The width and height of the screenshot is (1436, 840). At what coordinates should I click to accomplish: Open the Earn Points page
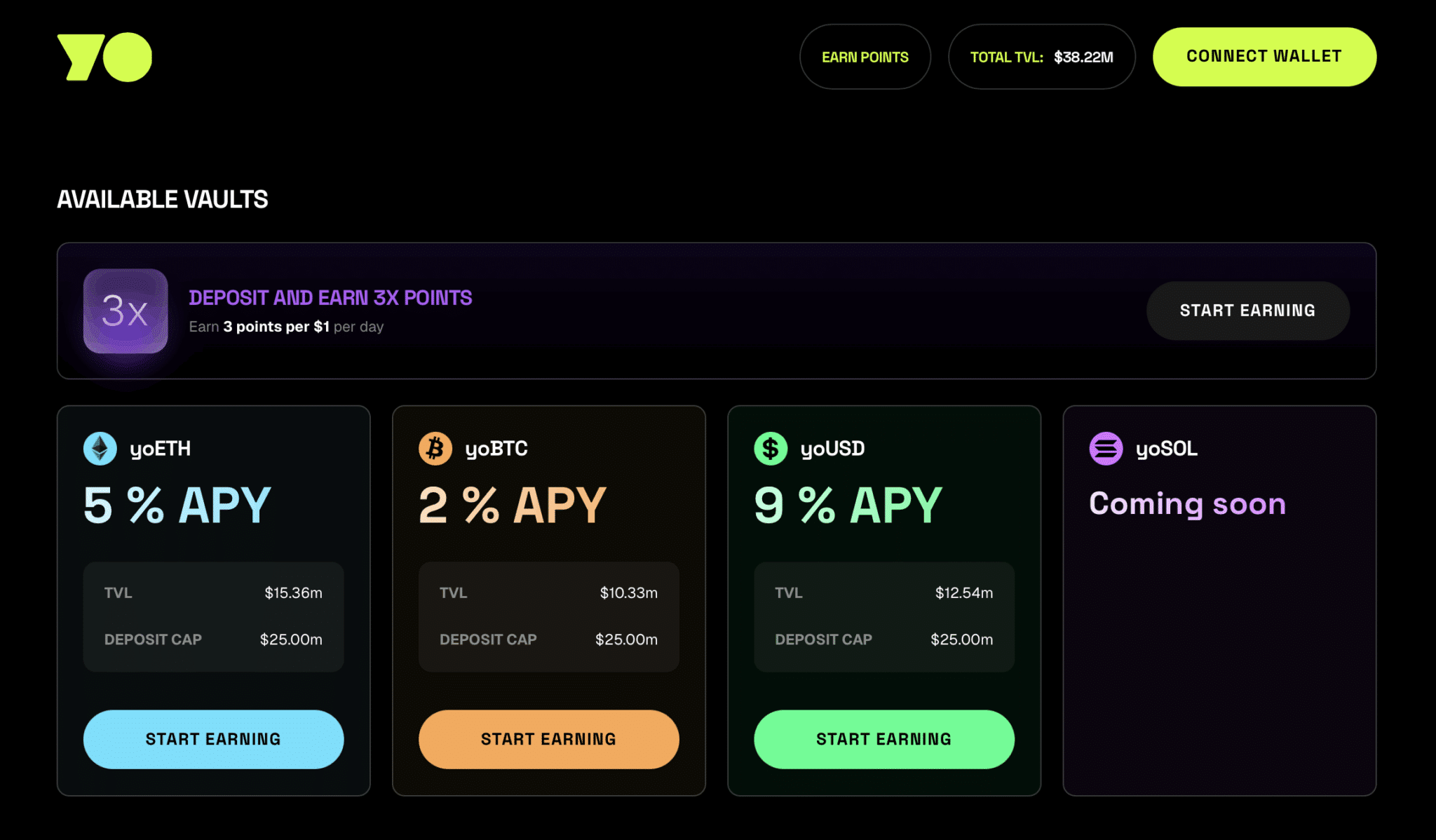pyautogui.click(x=865, y=57)
